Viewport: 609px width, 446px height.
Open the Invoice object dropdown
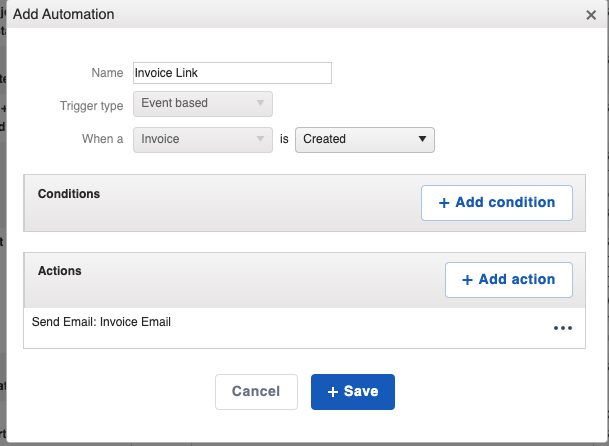(x=203, y=139)
